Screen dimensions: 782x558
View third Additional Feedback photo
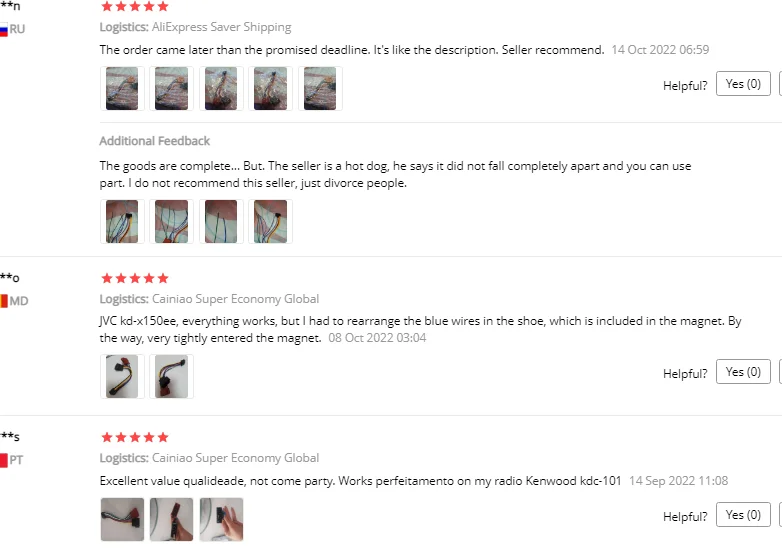coord(221,221)
